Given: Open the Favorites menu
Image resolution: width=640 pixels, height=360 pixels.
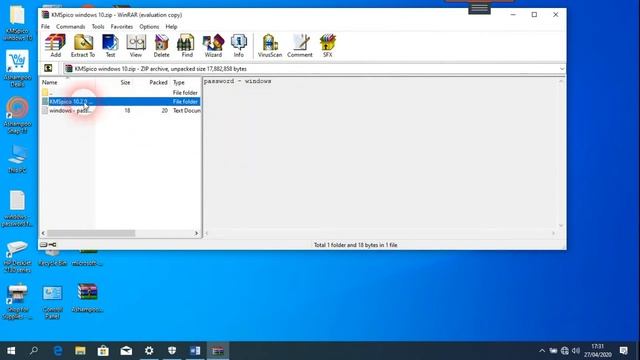Looking at the screenshot, I should point(122,27).
